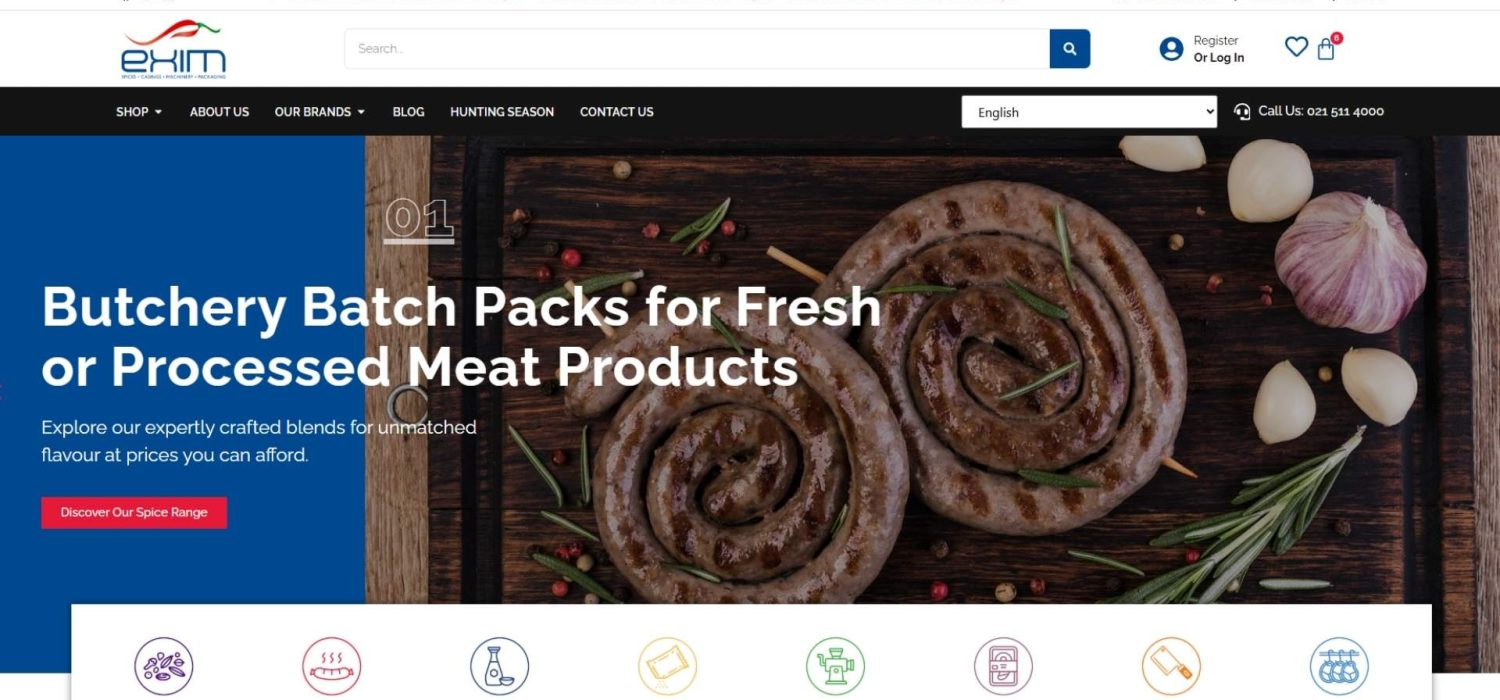
Task: Click the user account avatar icon
Action: pyautogui.click(x=1171, y=49)
